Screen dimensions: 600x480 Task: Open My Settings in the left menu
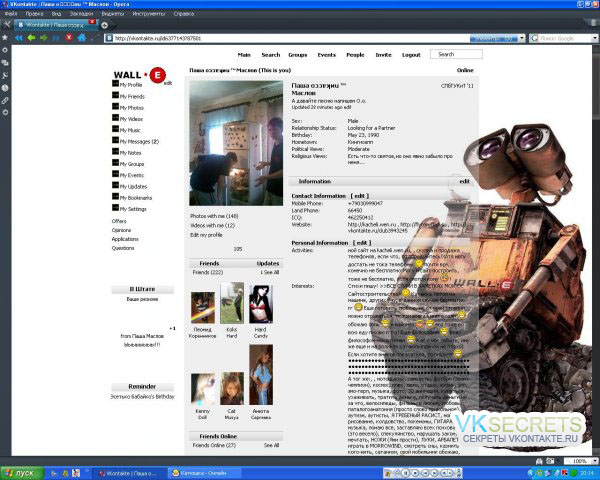[133, 209]
